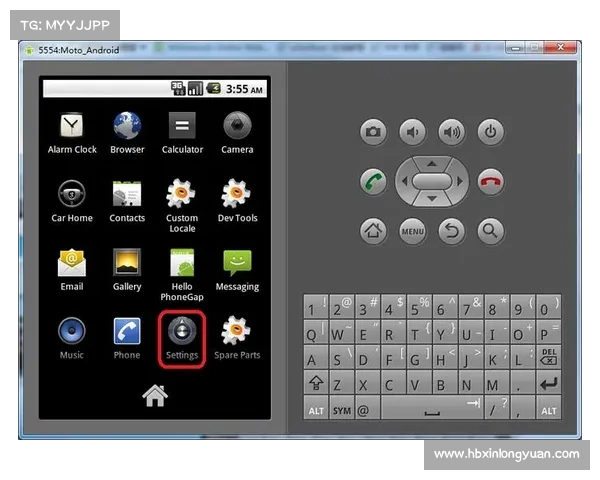Click the red end call button
This screenshot has height=480, width=600.
click(491, 182)
